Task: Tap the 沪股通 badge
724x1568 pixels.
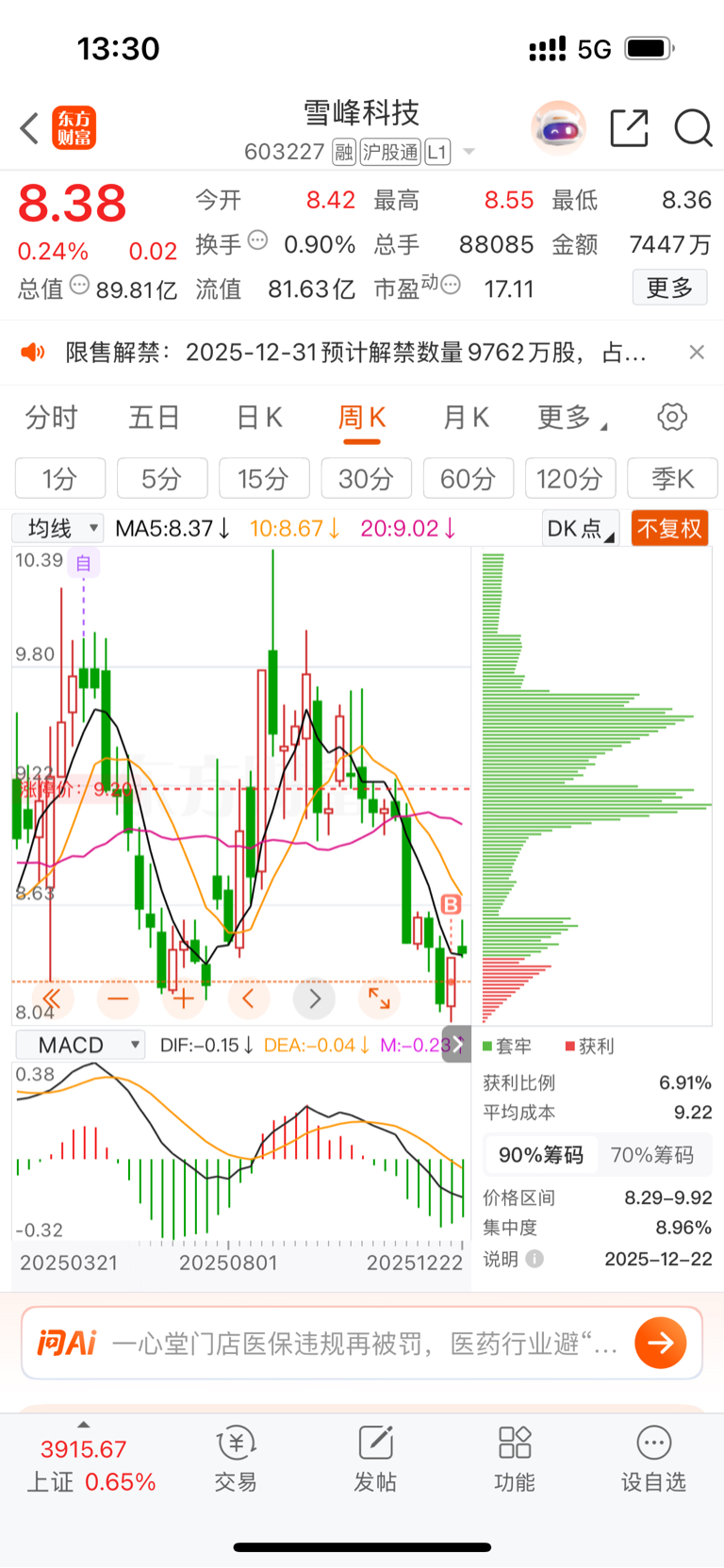Action: coord(390,152)
